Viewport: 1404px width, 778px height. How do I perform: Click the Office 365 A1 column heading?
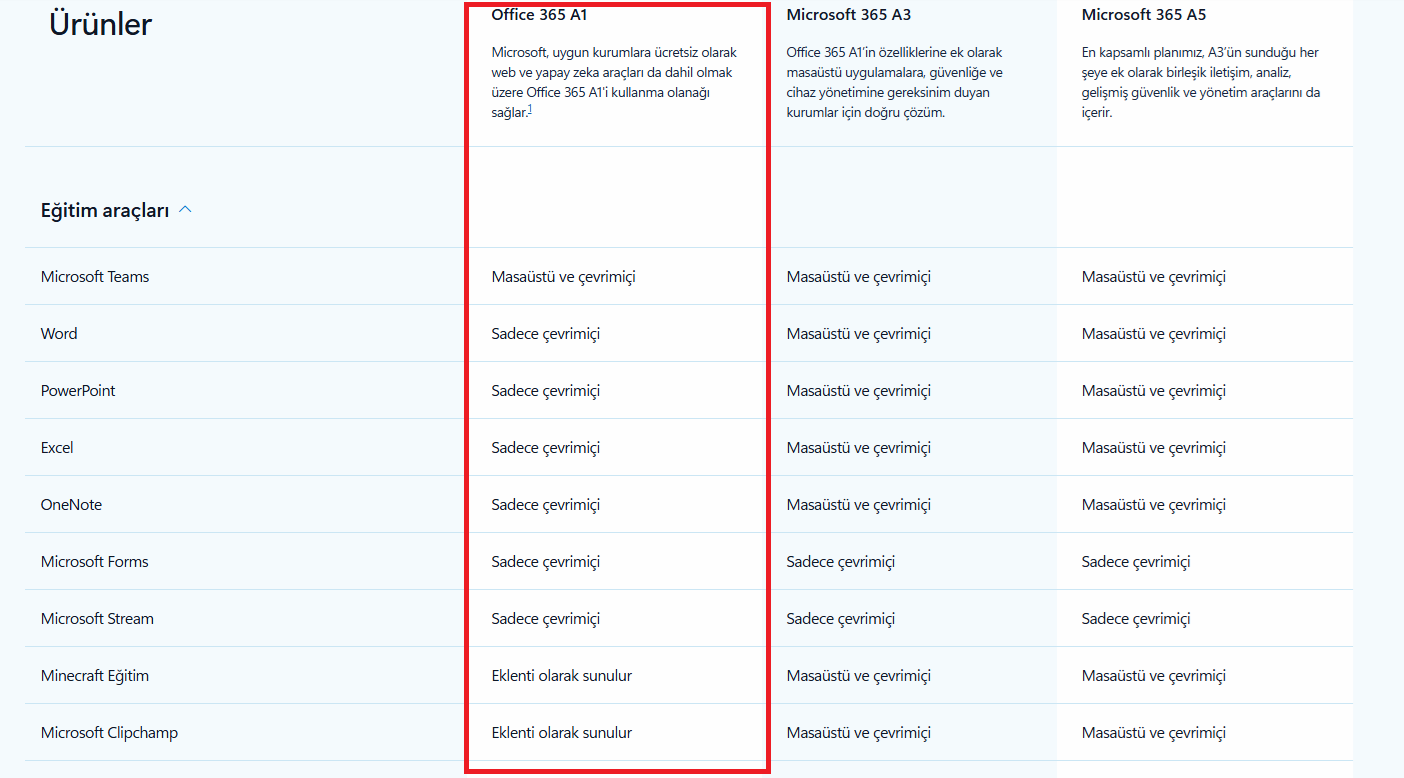[x=539, y=15]
